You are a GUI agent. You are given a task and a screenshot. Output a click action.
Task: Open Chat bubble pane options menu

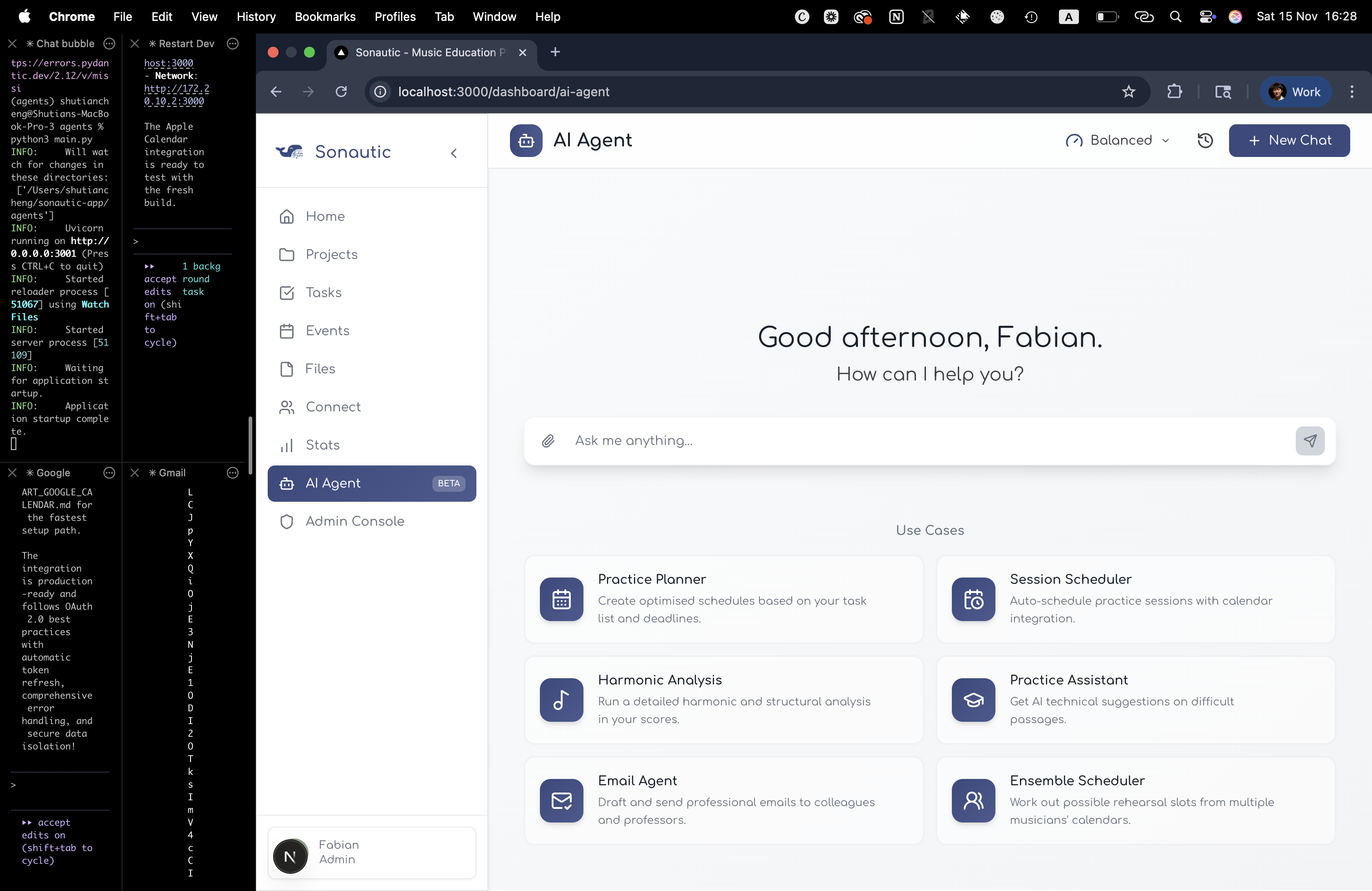tap(109, 44)
